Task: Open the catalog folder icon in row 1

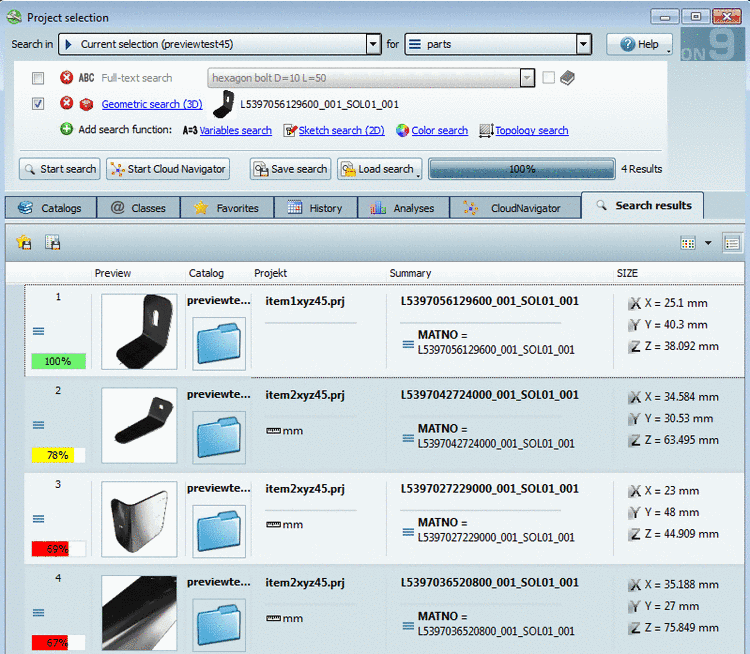Action: pyautogui.click(x=219, y=344)
